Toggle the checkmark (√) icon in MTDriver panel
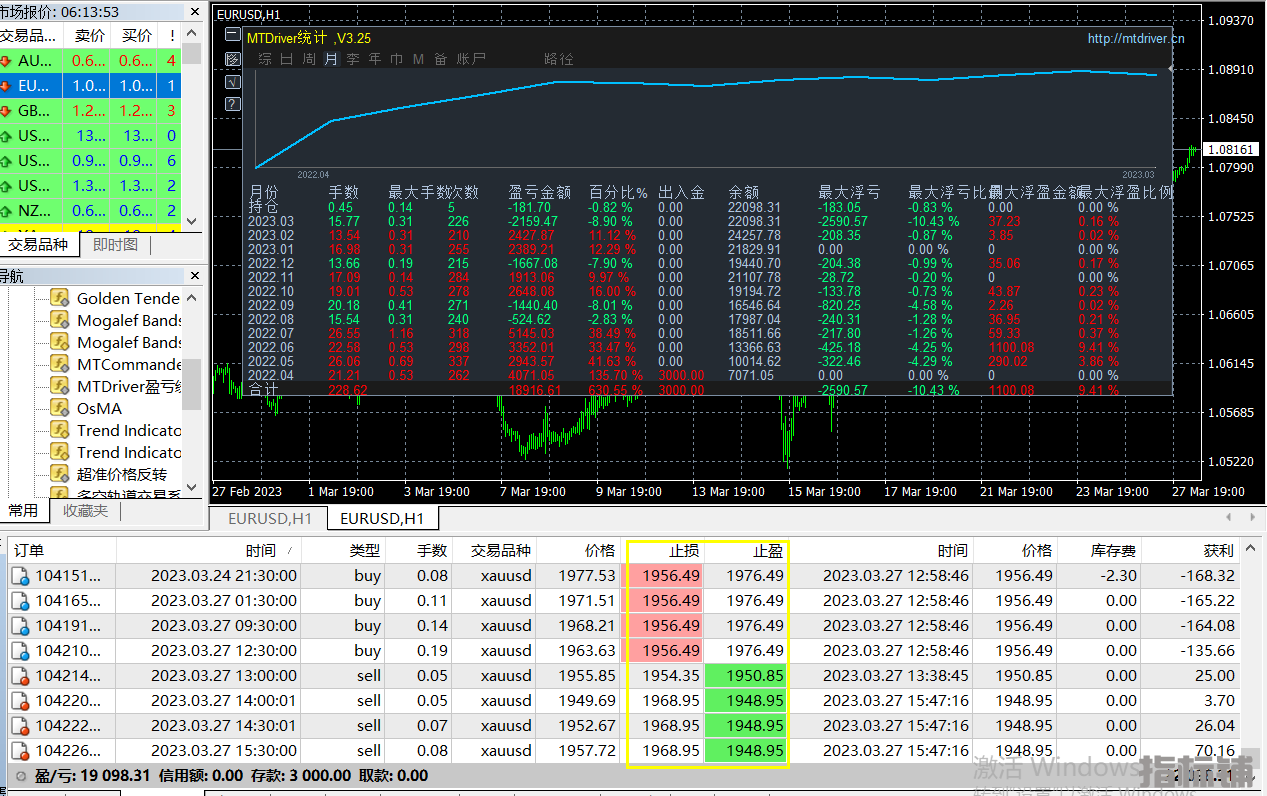 pyautogui.click(x=232, y=82)
